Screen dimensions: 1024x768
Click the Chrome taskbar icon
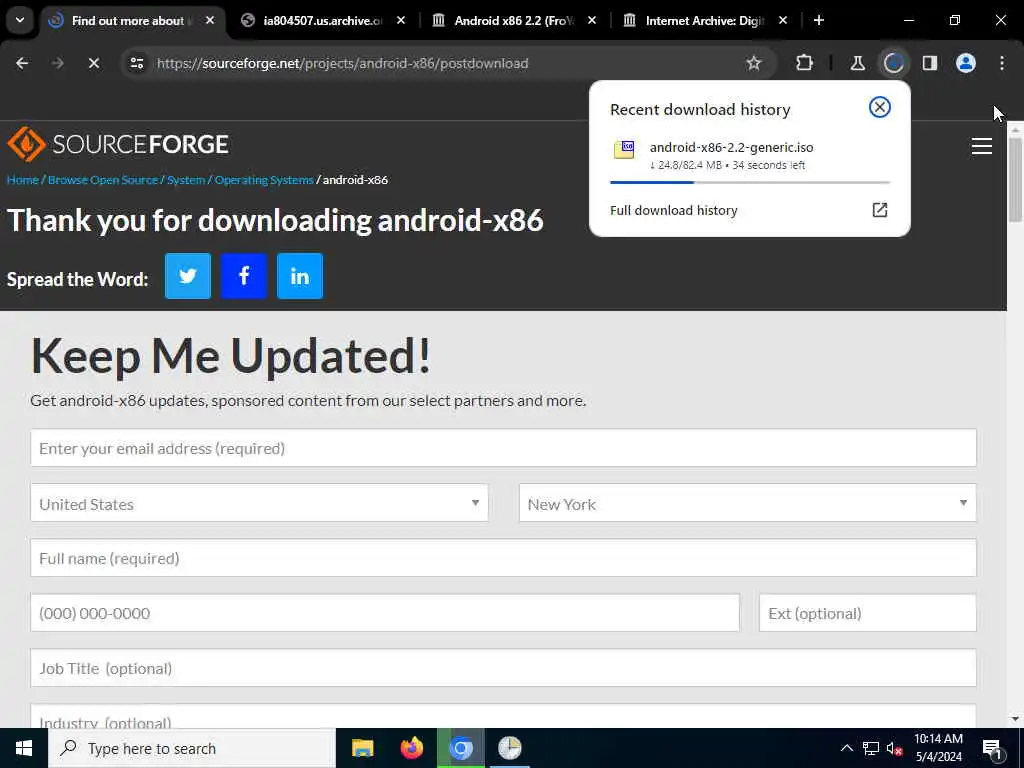tap(461, 748)
